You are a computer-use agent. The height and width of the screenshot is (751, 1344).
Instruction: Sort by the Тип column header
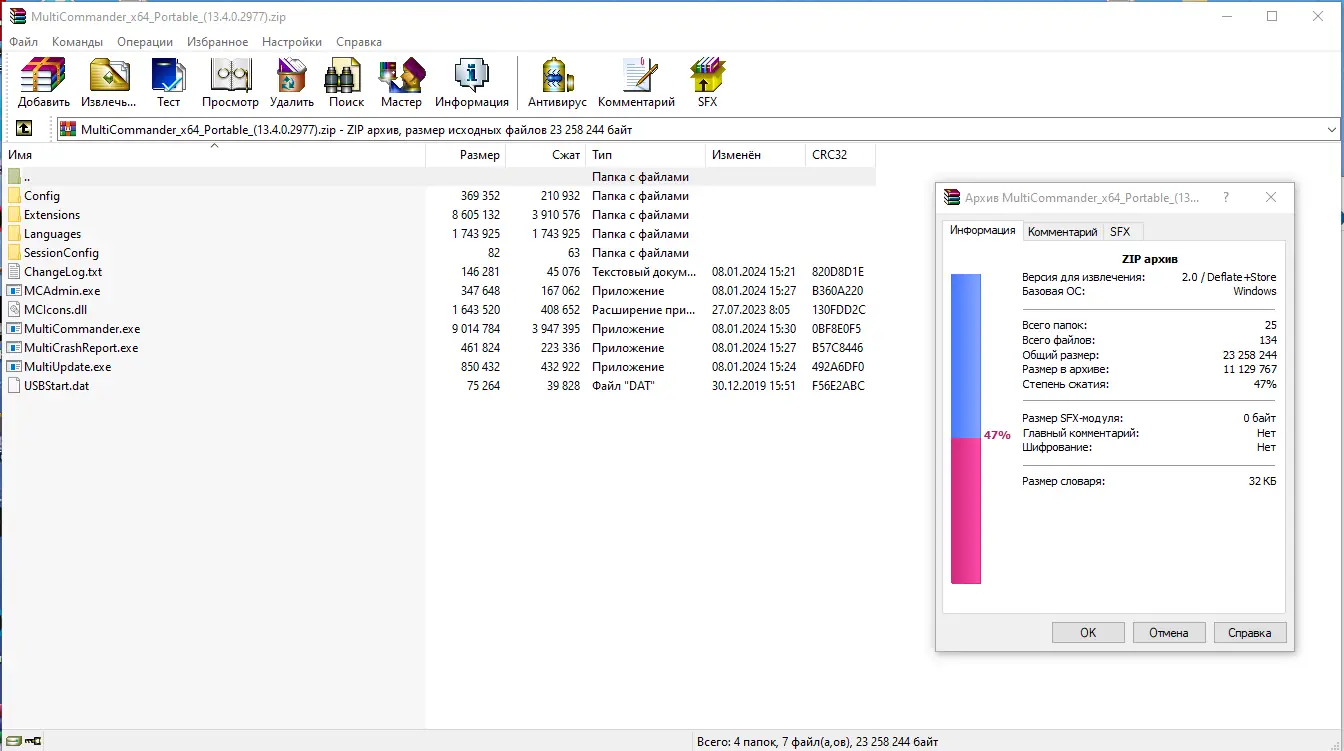click(646, 155)
